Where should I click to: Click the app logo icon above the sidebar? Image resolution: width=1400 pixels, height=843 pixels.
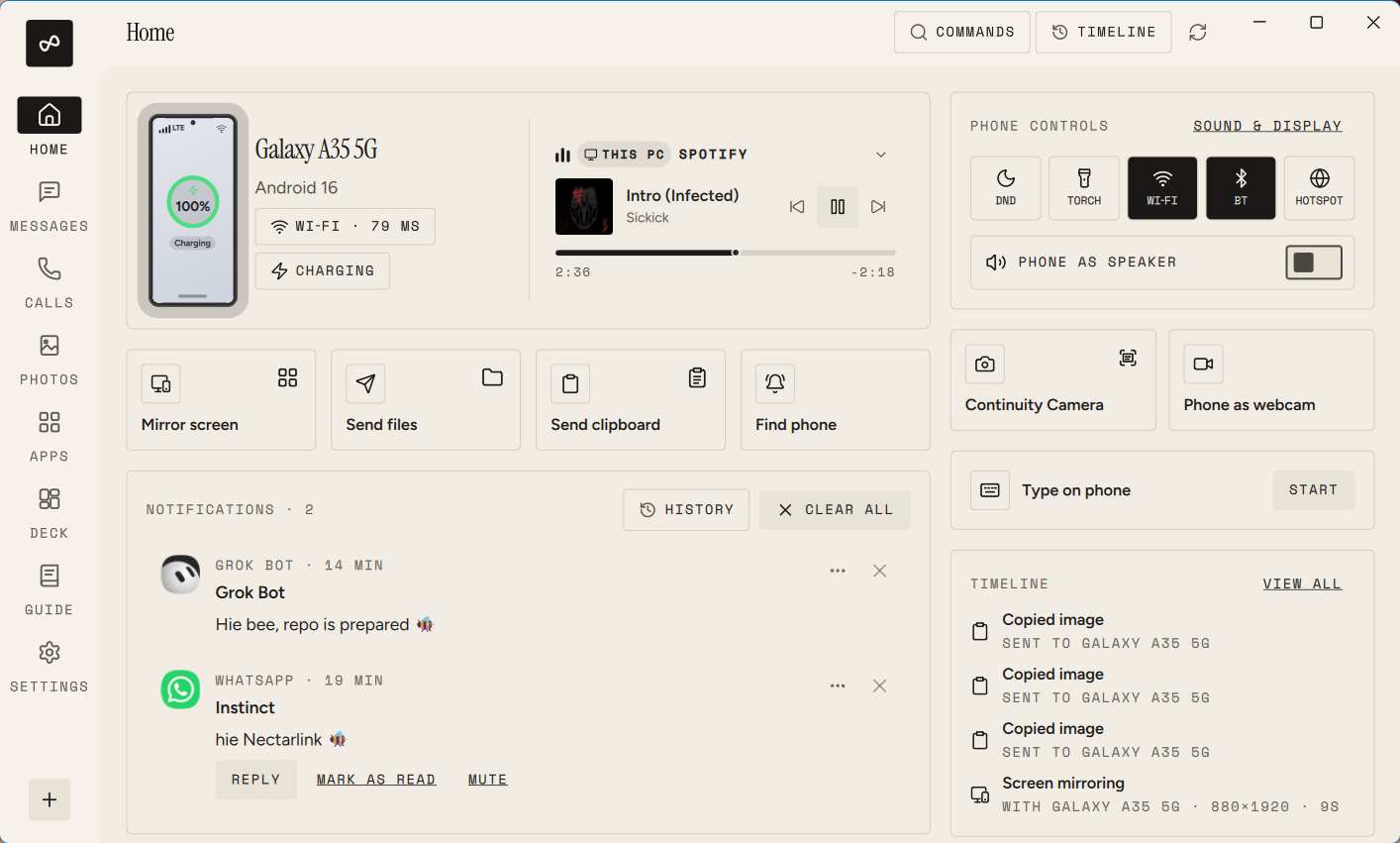[50, 44]
